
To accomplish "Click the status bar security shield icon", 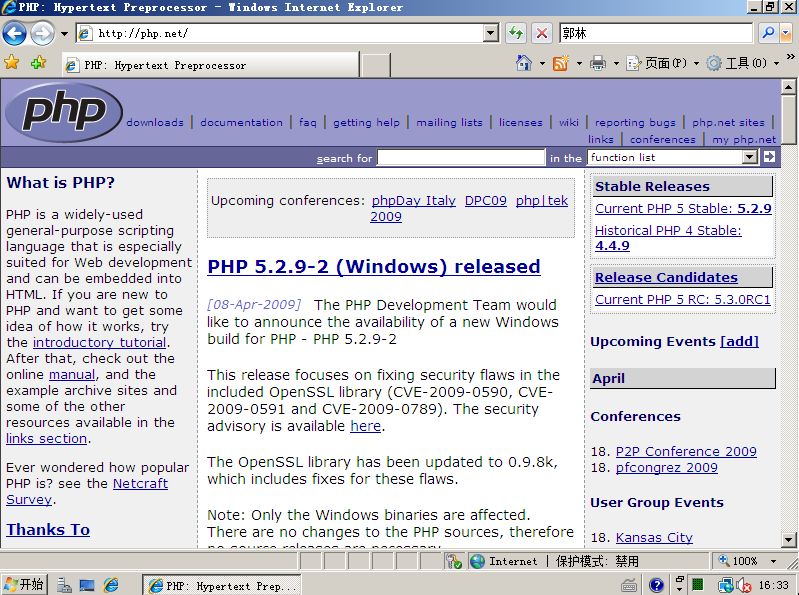I will pyautogui.click(x=453, y=561).
